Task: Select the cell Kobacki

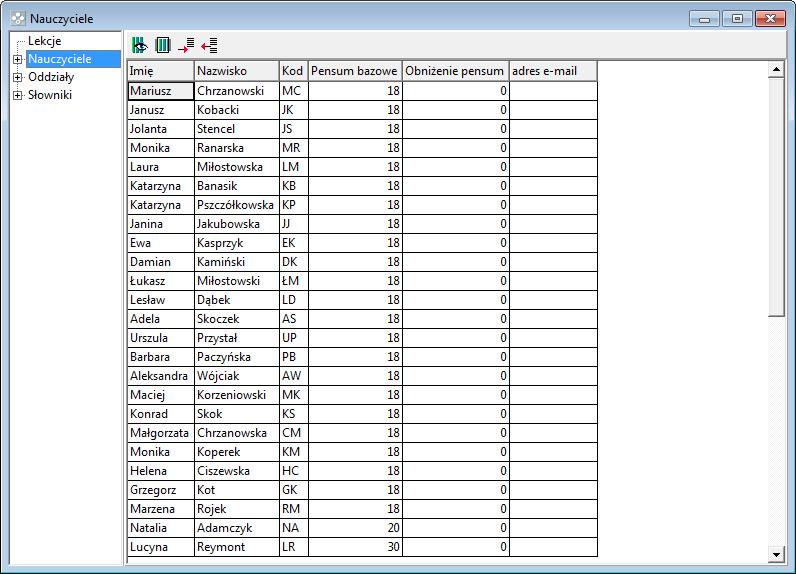Action: pos(237,110)
